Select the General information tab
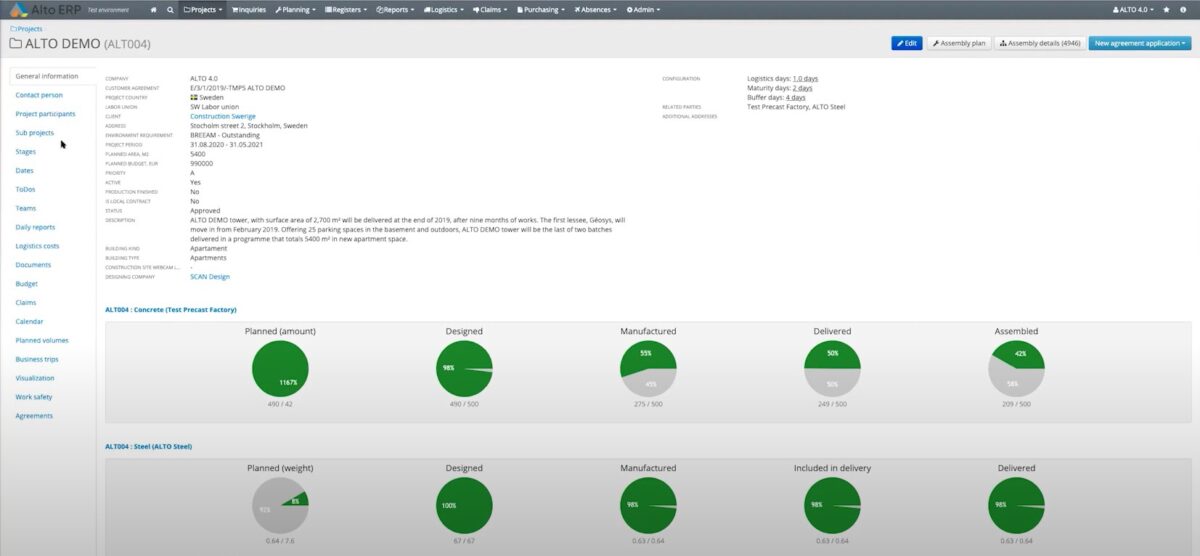The height and width of the screenshot is (556, 1200). pos(48,76)
